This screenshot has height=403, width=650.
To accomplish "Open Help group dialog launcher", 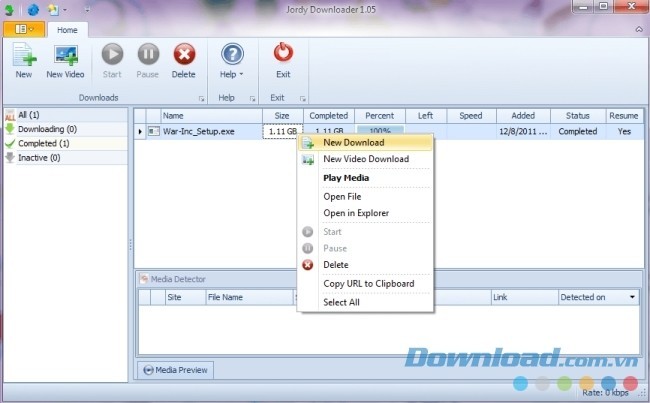I will [x=252, y=99].
